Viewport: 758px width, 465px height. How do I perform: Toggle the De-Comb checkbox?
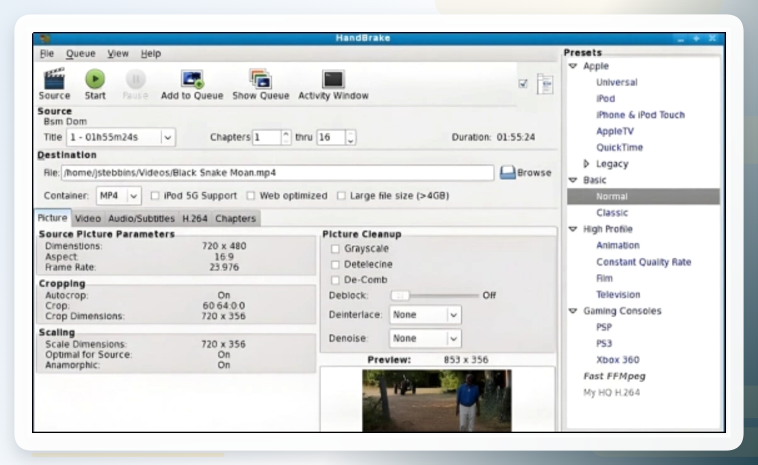tap(335, 280)
